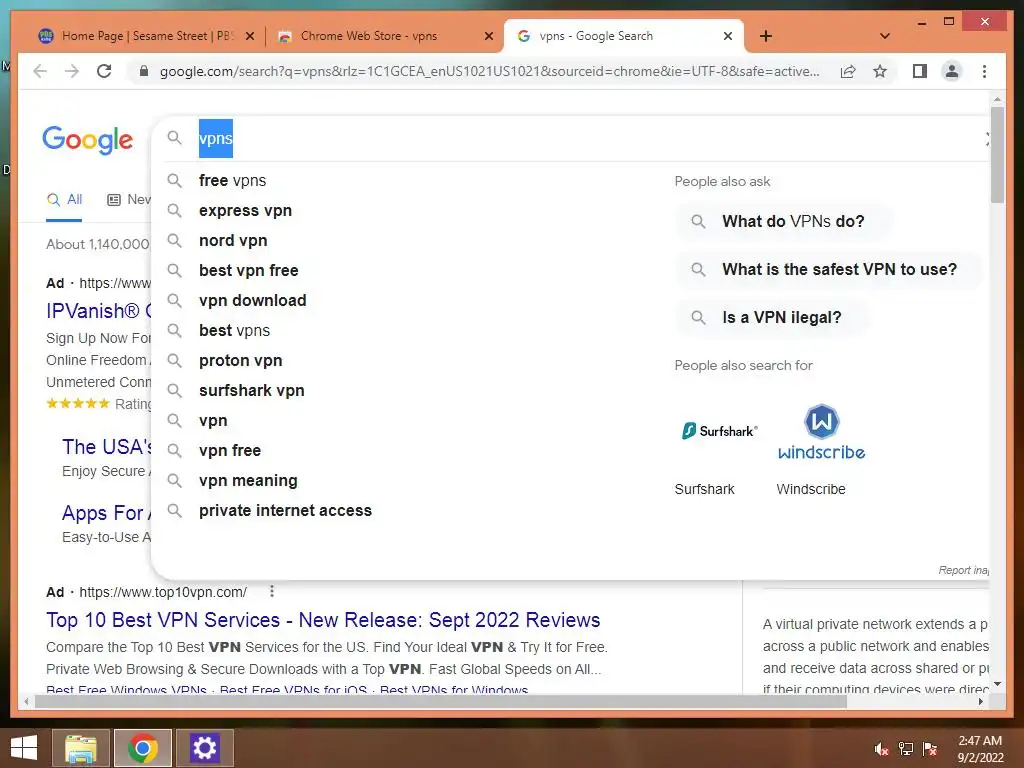Switch to the Sesame Street Home Page tab

(x=146, y=36)
